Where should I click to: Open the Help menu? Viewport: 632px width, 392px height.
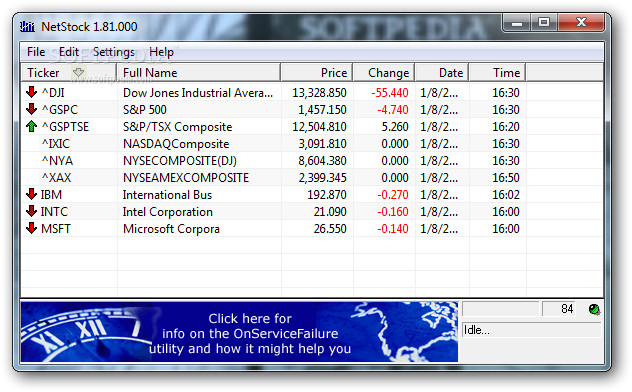(161, 52)
